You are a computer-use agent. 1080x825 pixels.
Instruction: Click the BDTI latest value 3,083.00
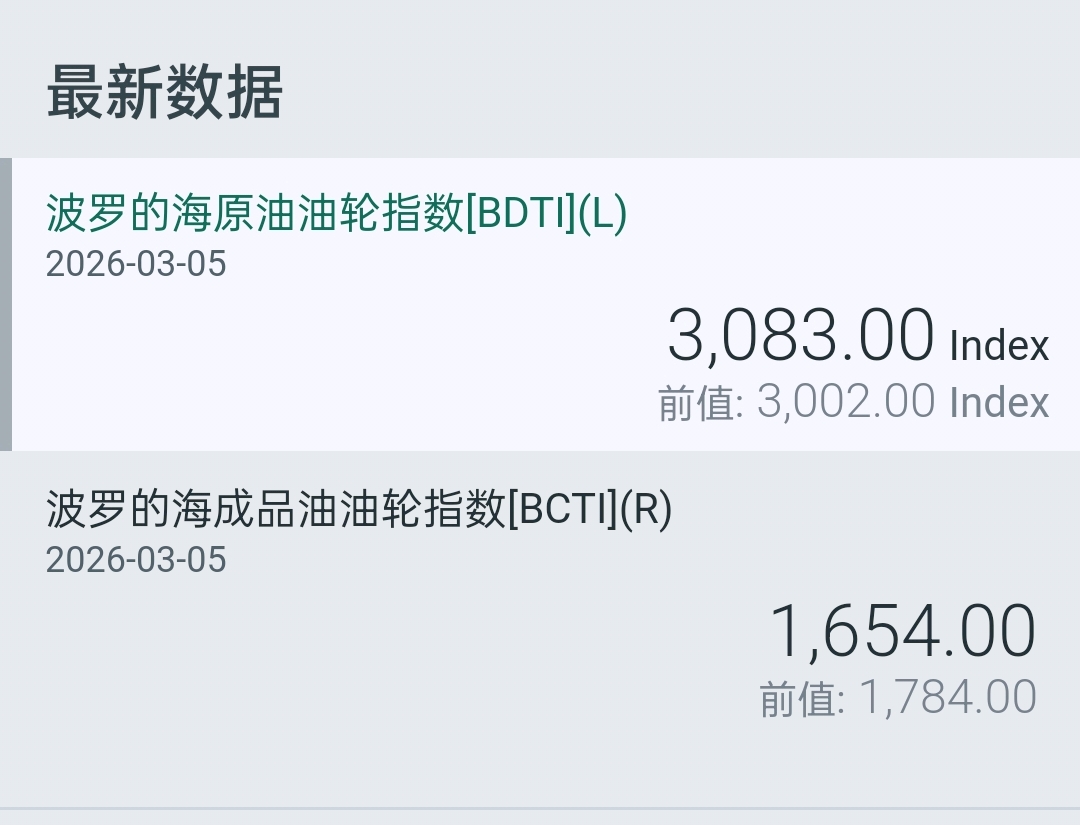coord(800,336)
